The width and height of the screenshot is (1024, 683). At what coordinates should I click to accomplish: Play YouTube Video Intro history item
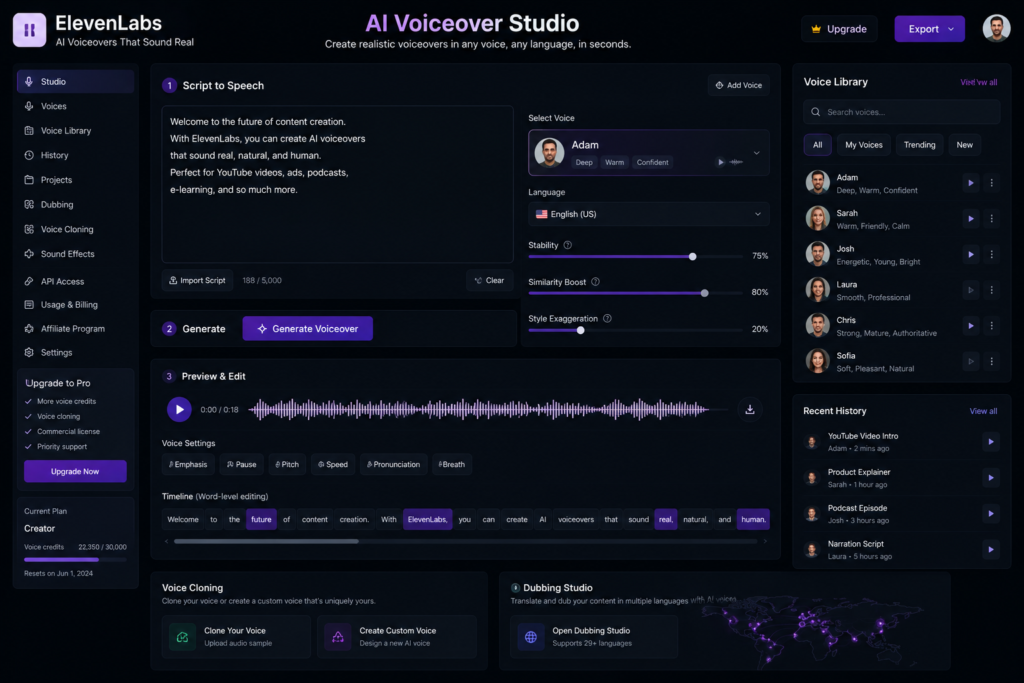(991, 442)
